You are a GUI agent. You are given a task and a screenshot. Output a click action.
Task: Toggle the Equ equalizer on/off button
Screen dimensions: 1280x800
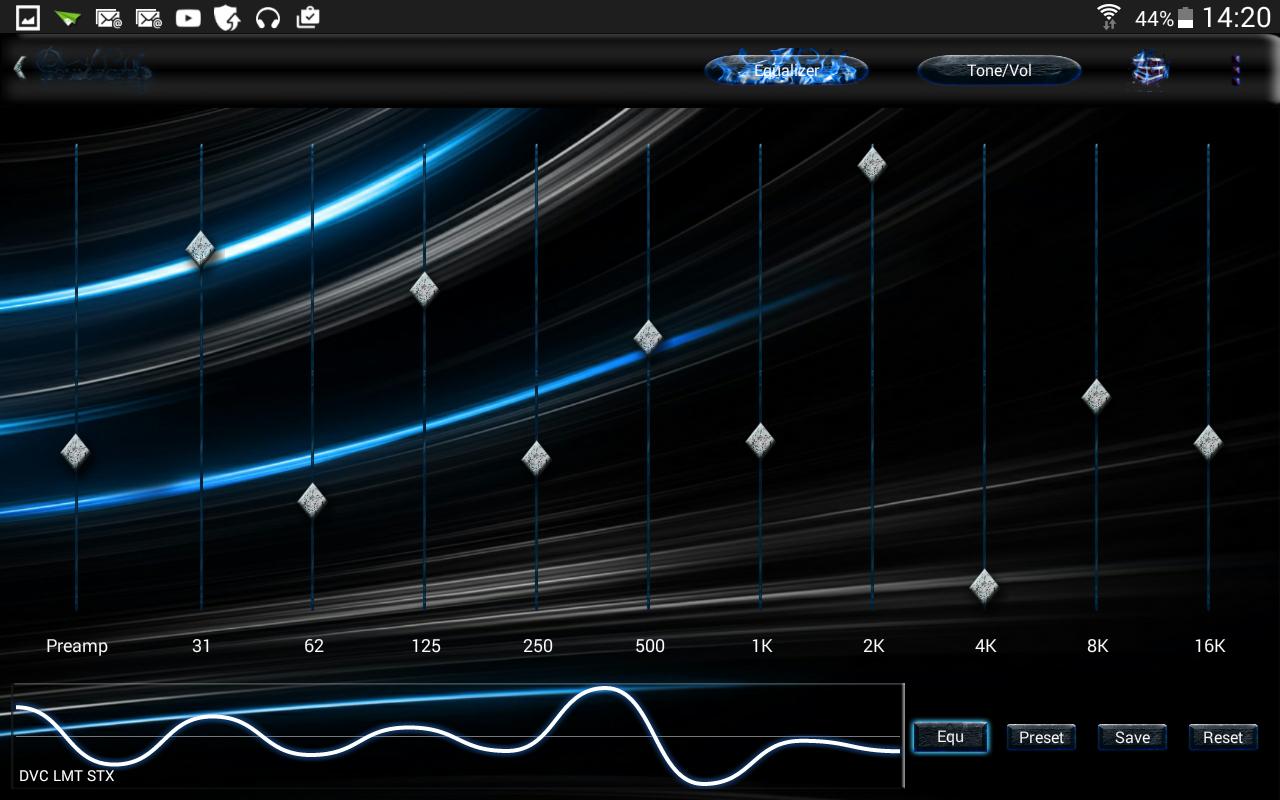pos(950,737)
